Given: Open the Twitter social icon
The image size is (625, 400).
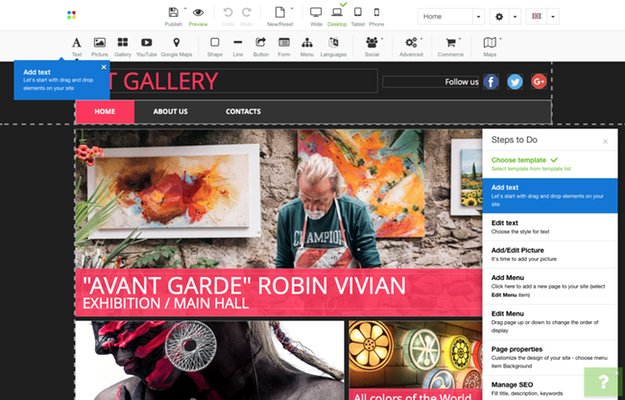Looking at the screenshot, I should click(515, 82).
